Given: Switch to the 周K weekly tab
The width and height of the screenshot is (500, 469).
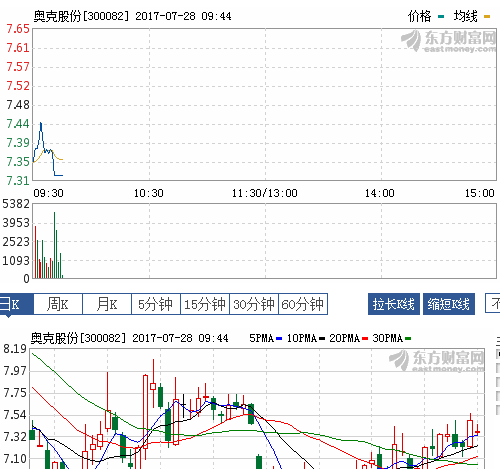Looking at the screenshot, I should pos(58,304).
